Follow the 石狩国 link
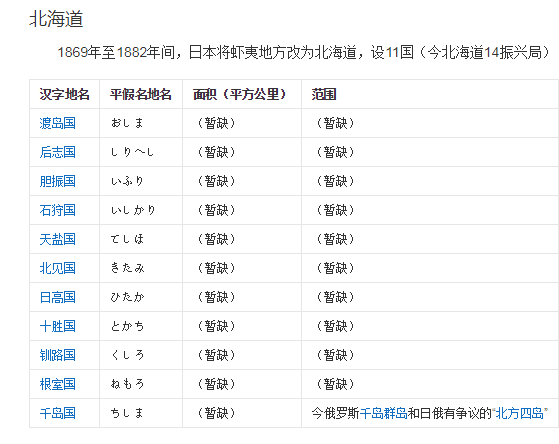Image resolution: width=559 pixels, height=444 pixels. (x=57, y=210)
